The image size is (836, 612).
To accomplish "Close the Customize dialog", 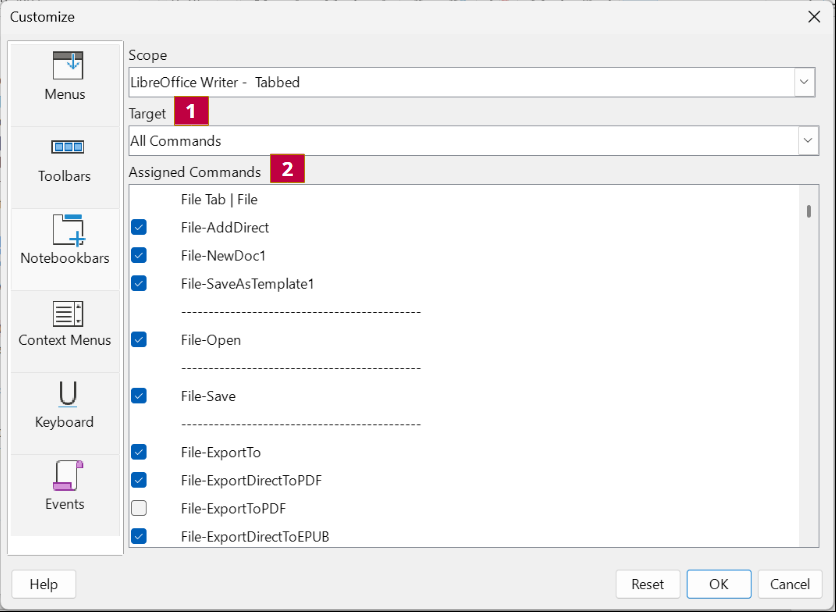I will pos(814,17).
